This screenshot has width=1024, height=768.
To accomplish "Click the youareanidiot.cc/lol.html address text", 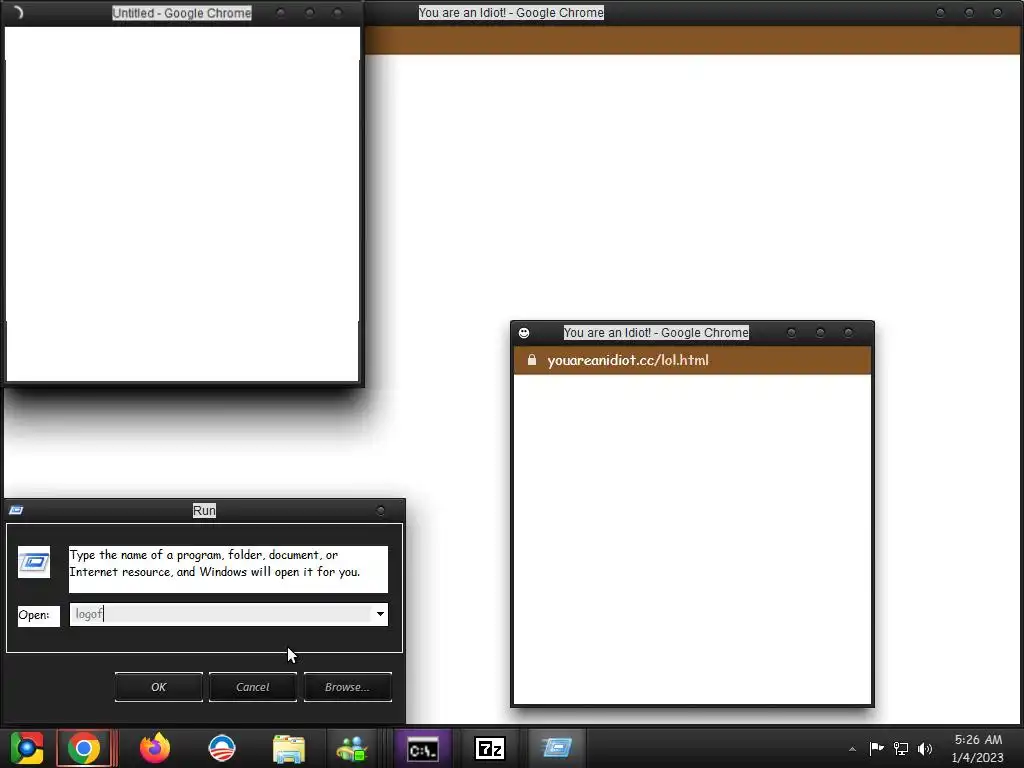I will 628,360.
